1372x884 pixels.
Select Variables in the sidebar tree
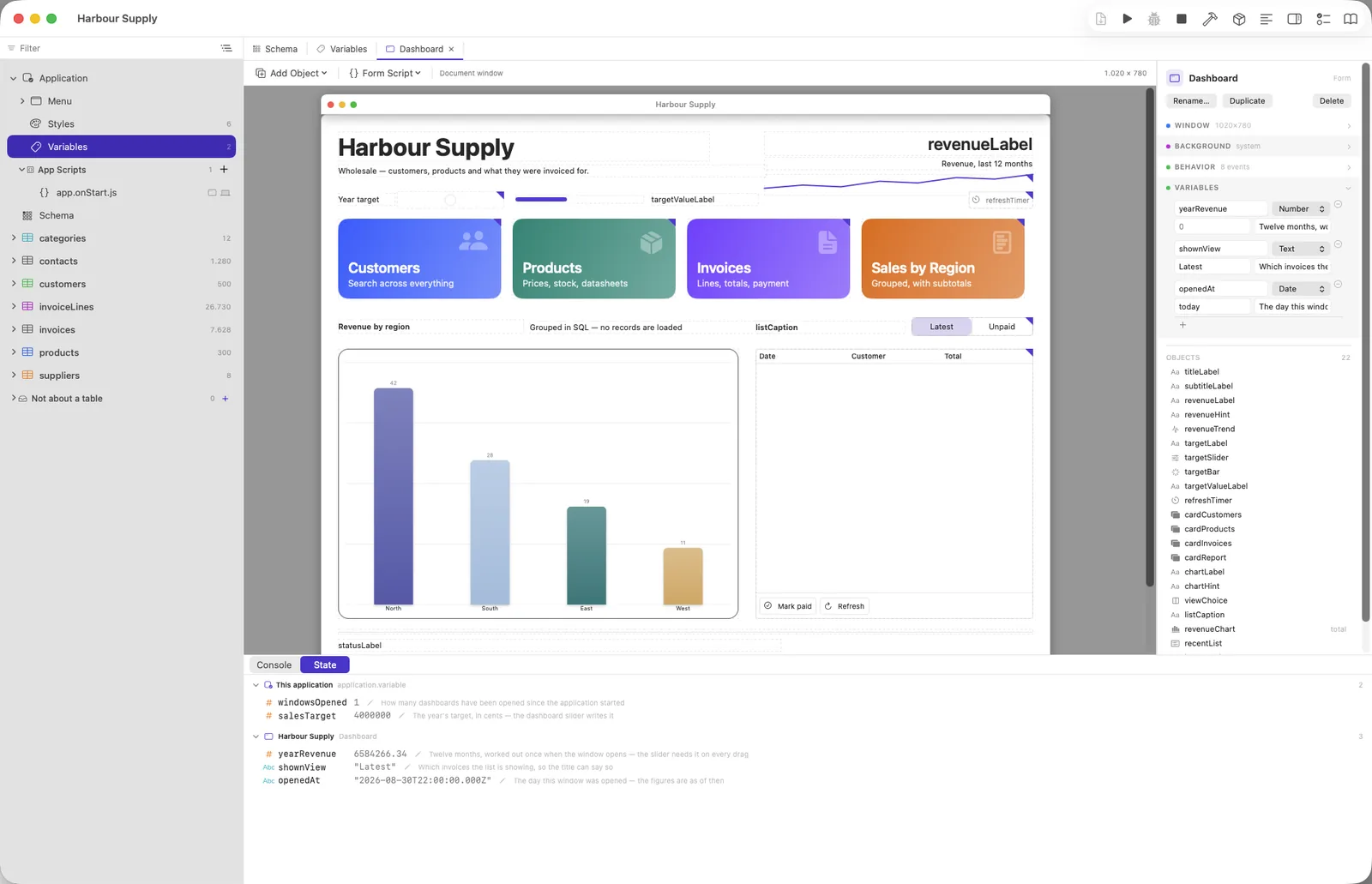121,147
